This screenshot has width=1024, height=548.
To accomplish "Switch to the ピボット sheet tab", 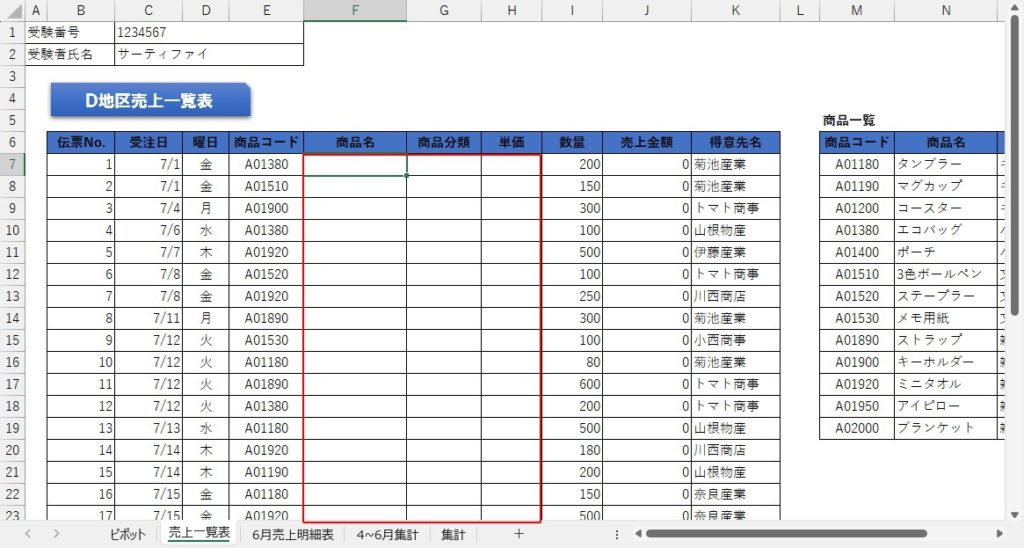I will pyautogui.click(x=128, y=534).
